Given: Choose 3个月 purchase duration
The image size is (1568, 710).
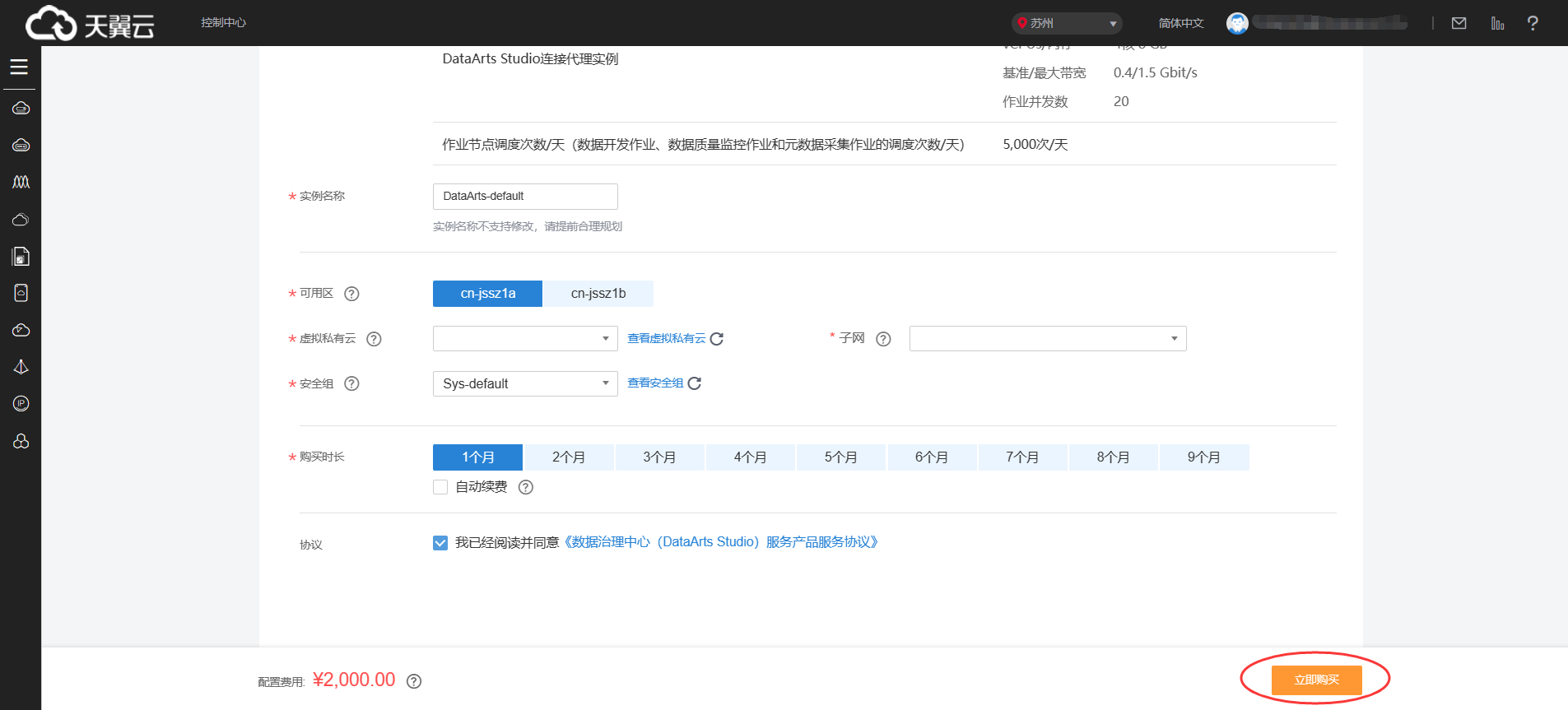Looking at the screenshot, I should pos(659,457).
